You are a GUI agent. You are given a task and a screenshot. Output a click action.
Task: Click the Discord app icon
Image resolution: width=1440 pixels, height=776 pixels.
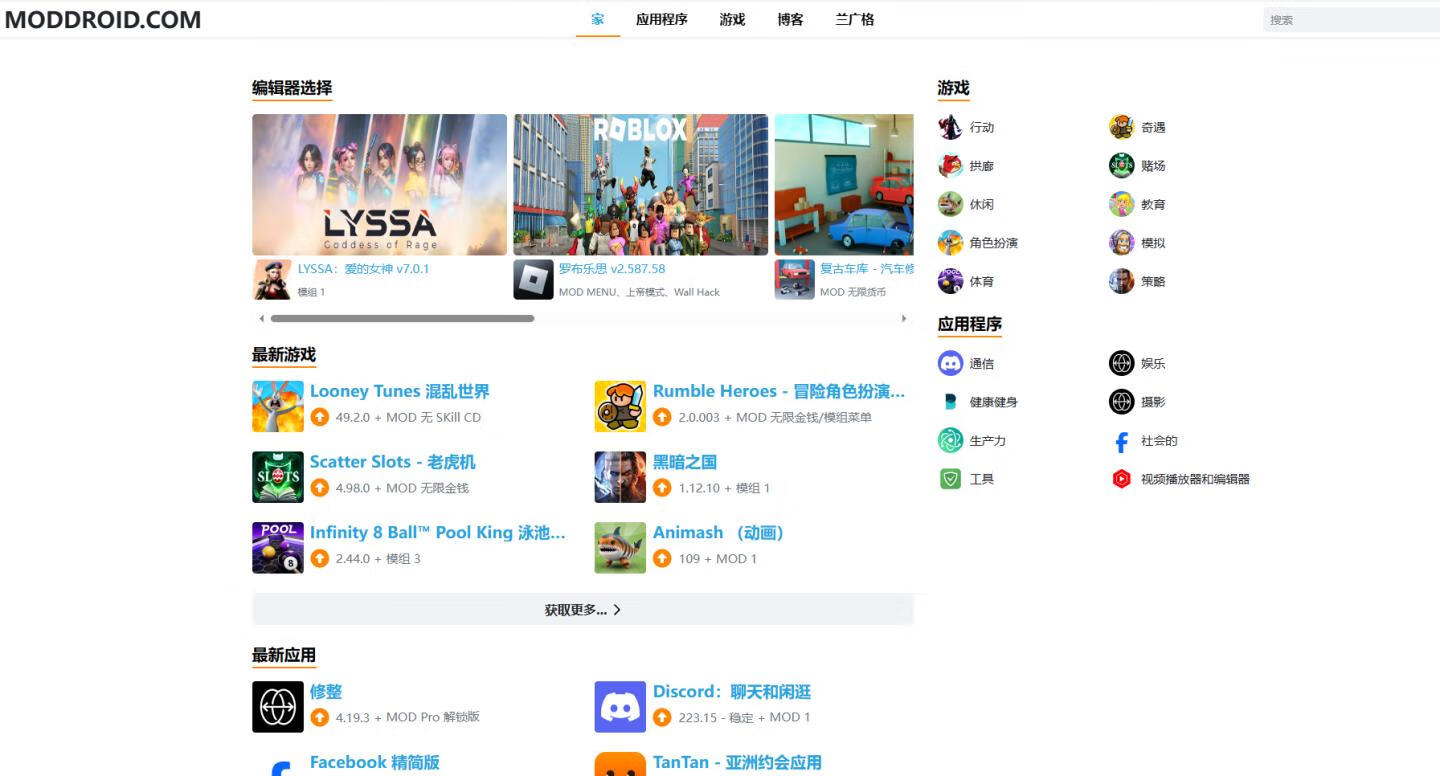tap(620, 707)
